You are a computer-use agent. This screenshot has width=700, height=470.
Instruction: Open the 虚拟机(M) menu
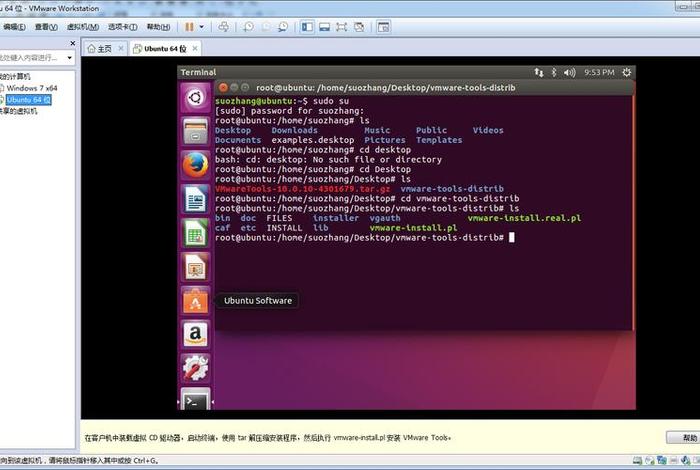[x=83, y=27]
